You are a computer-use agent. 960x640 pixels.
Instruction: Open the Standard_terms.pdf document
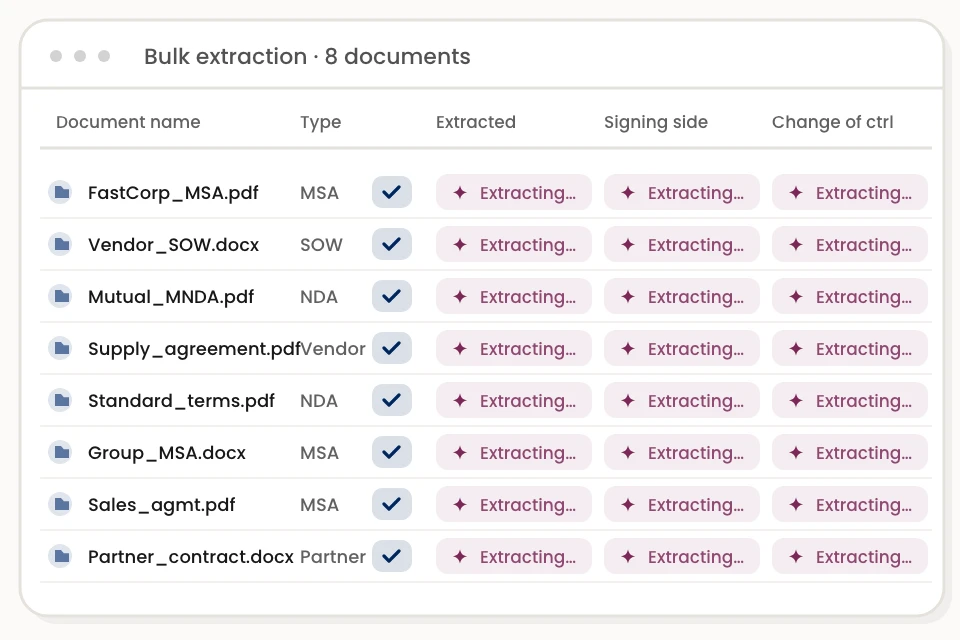pos(181,401)
